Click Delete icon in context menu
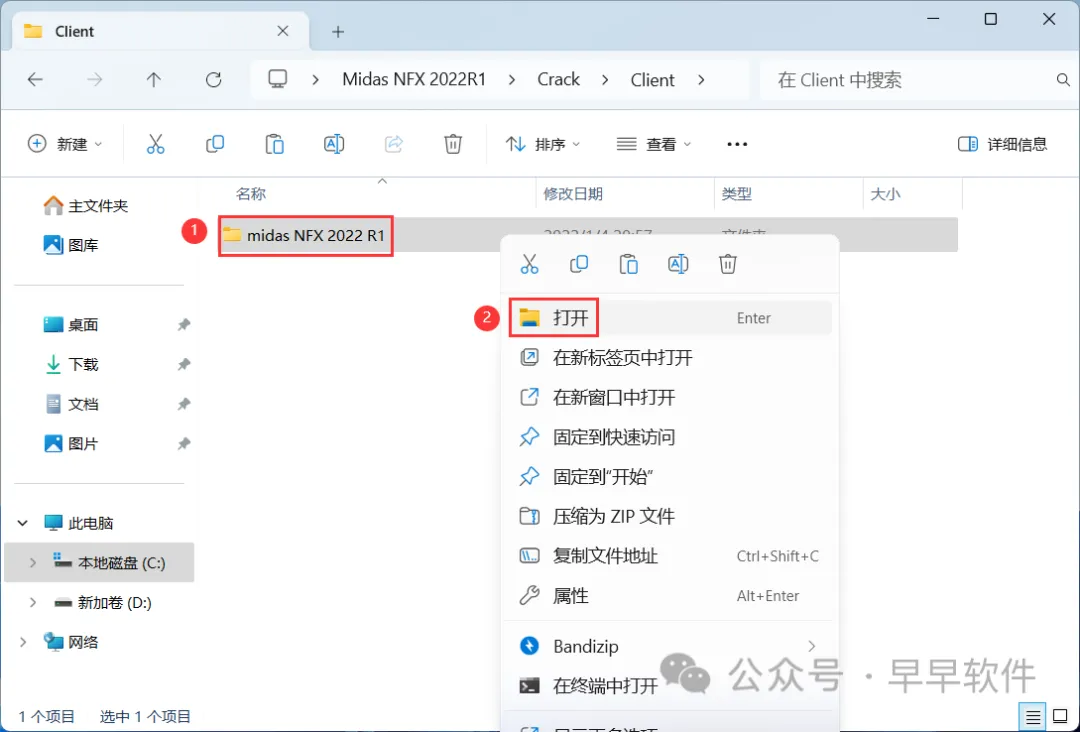Screen dimensions: 1080x732 [x=728, y=264]
